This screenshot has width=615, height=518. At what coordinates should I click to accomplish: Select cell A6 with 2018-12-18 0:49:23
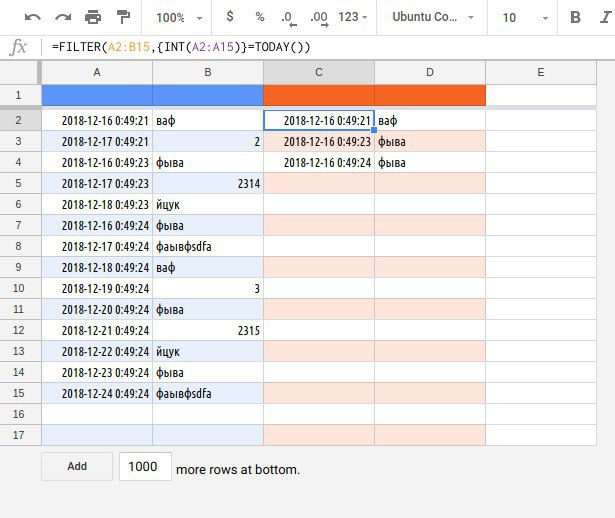click(x=97, y=204)
